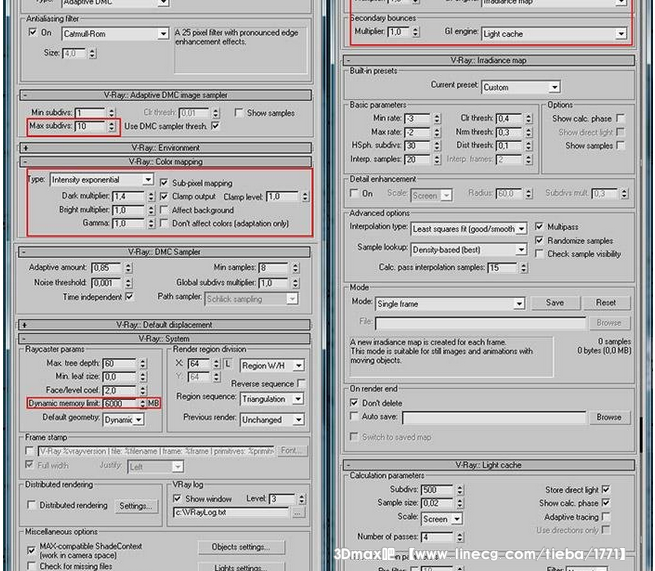Click the Bright multiplier spinner
655x571 pixels.
click(x=151, y=210)
